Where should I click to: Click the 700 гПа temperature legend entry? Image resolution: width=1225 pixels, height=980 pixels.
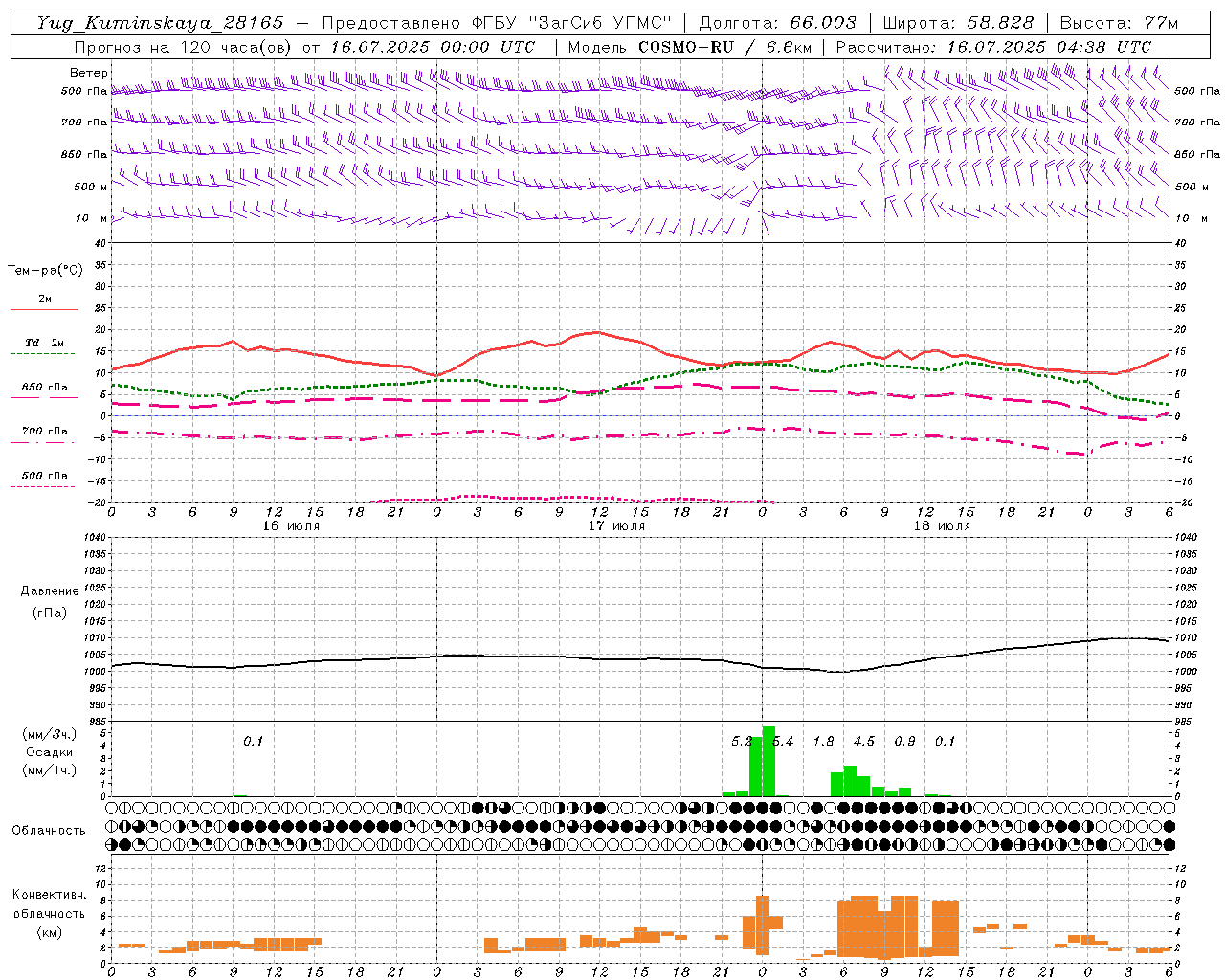pos(45,432)
